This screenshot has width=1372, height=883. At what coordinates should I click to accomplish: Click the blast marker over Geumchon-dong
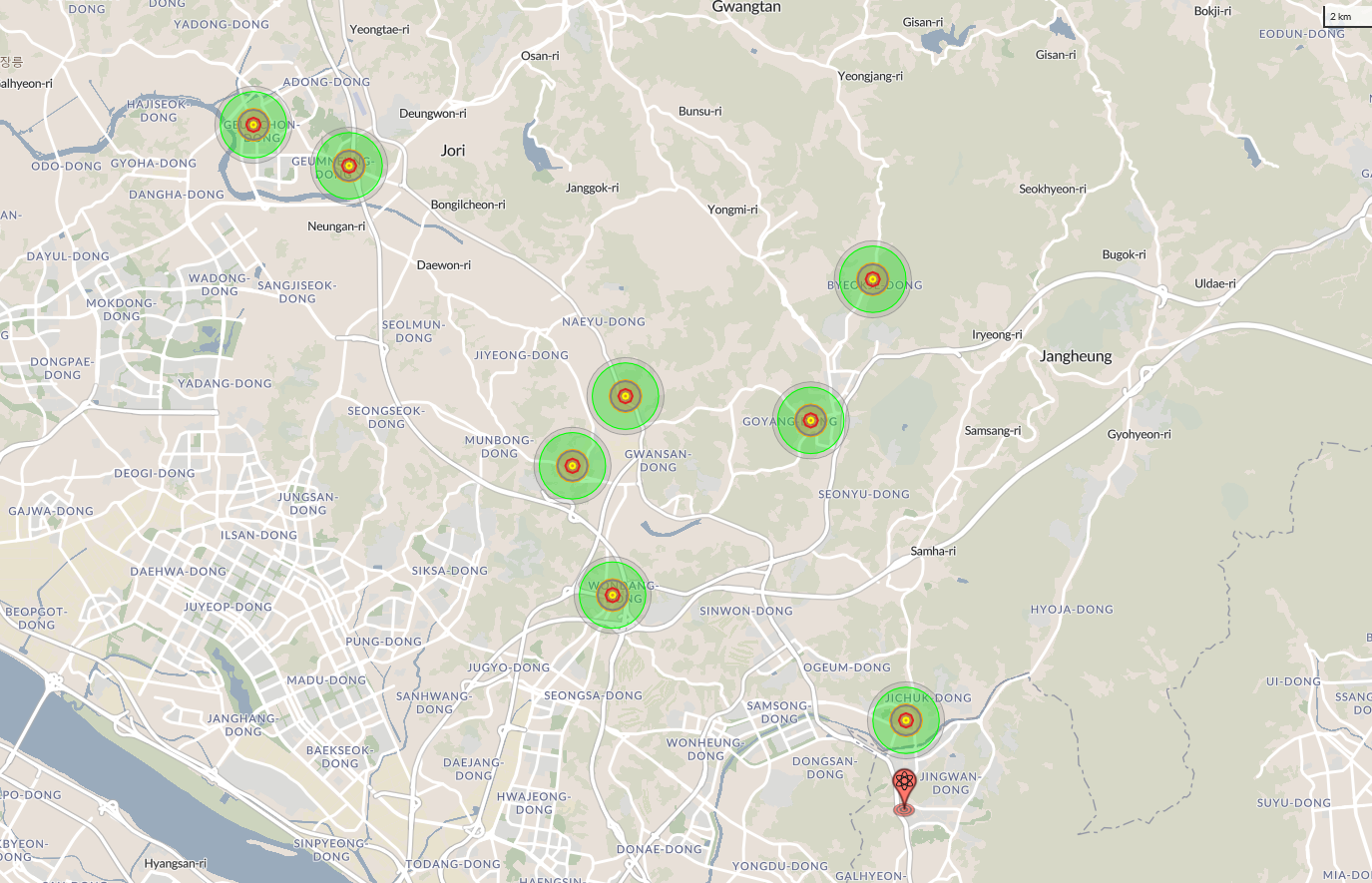(253, 125)
